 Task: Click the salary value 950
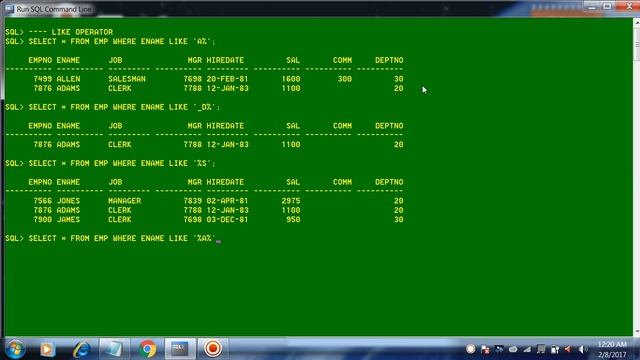293,220
